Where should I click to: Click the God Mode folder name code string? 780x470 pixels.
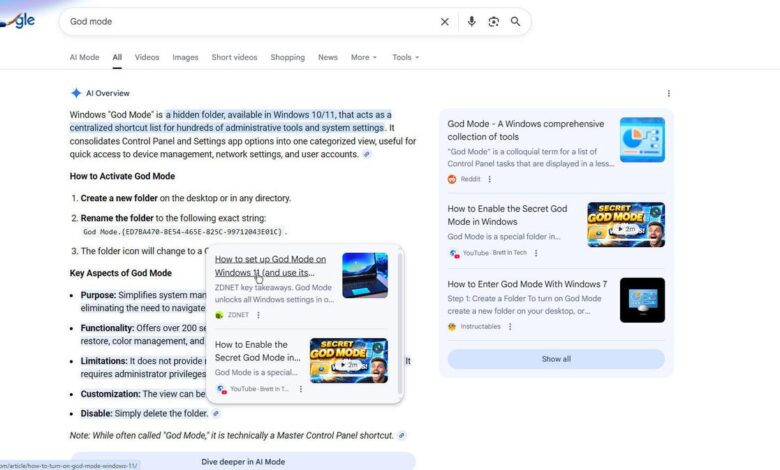tap(183, 232)
